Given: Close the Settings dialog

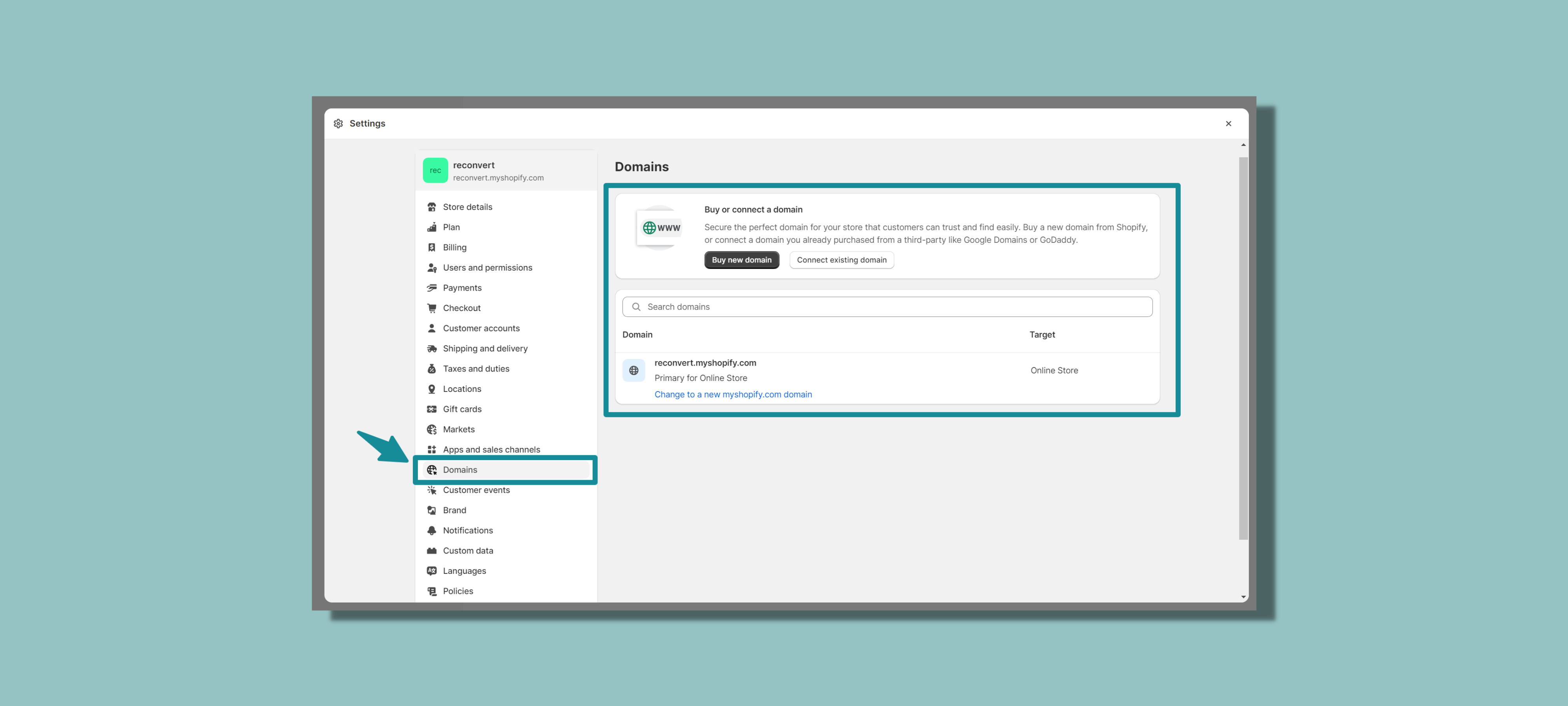Looking at the screenshot, I should pyautogui.click(x=1229, y=124).
